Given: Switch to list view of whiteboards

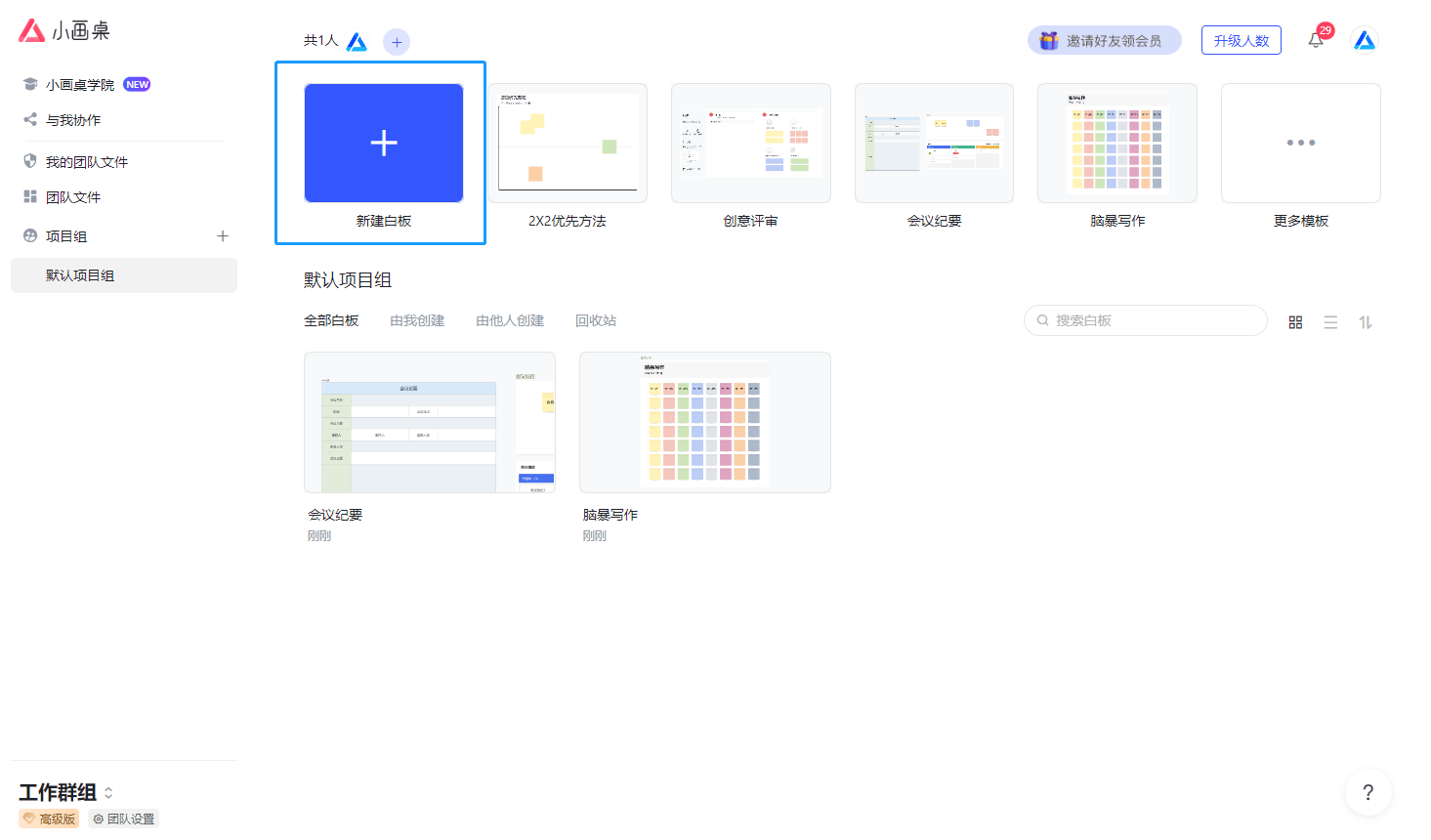Looking at the screenshot, I should pos(1330,322).
